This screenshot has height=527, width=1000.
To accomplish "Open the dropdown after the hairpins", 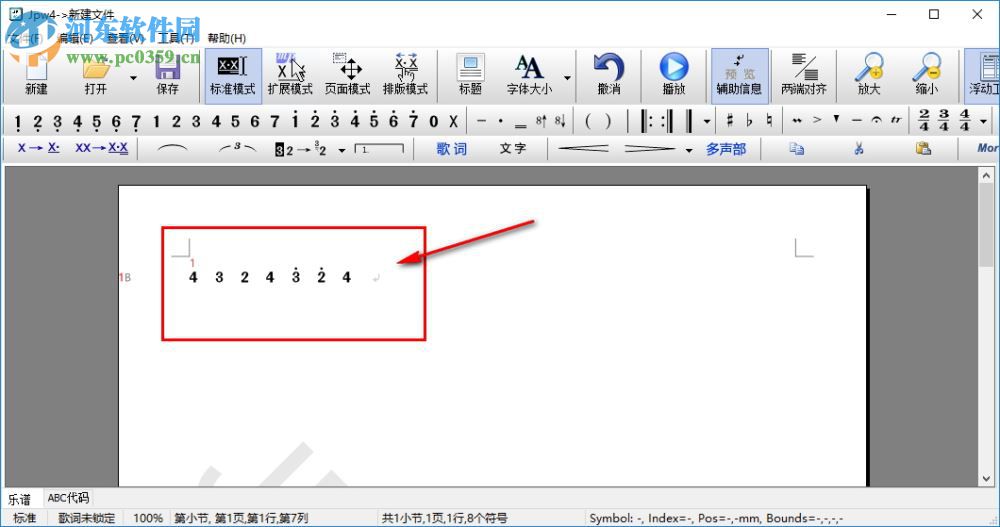I will coord(688,151).
